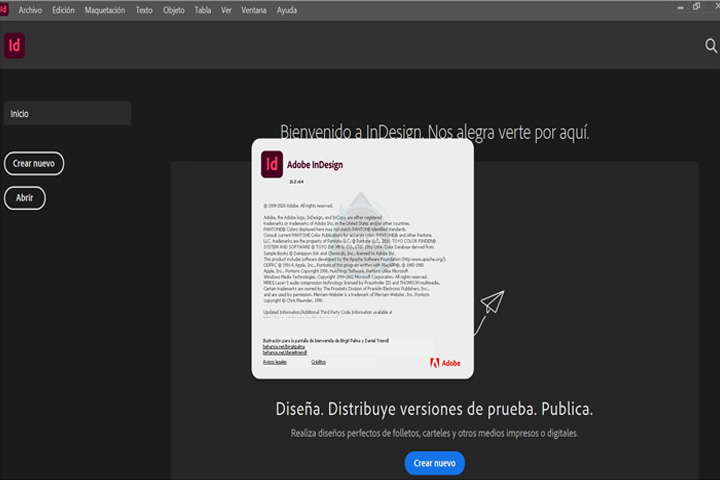This screenshot has width=720, height=480.
Task: Open the Ventana menu
Action: coord(253,10)
